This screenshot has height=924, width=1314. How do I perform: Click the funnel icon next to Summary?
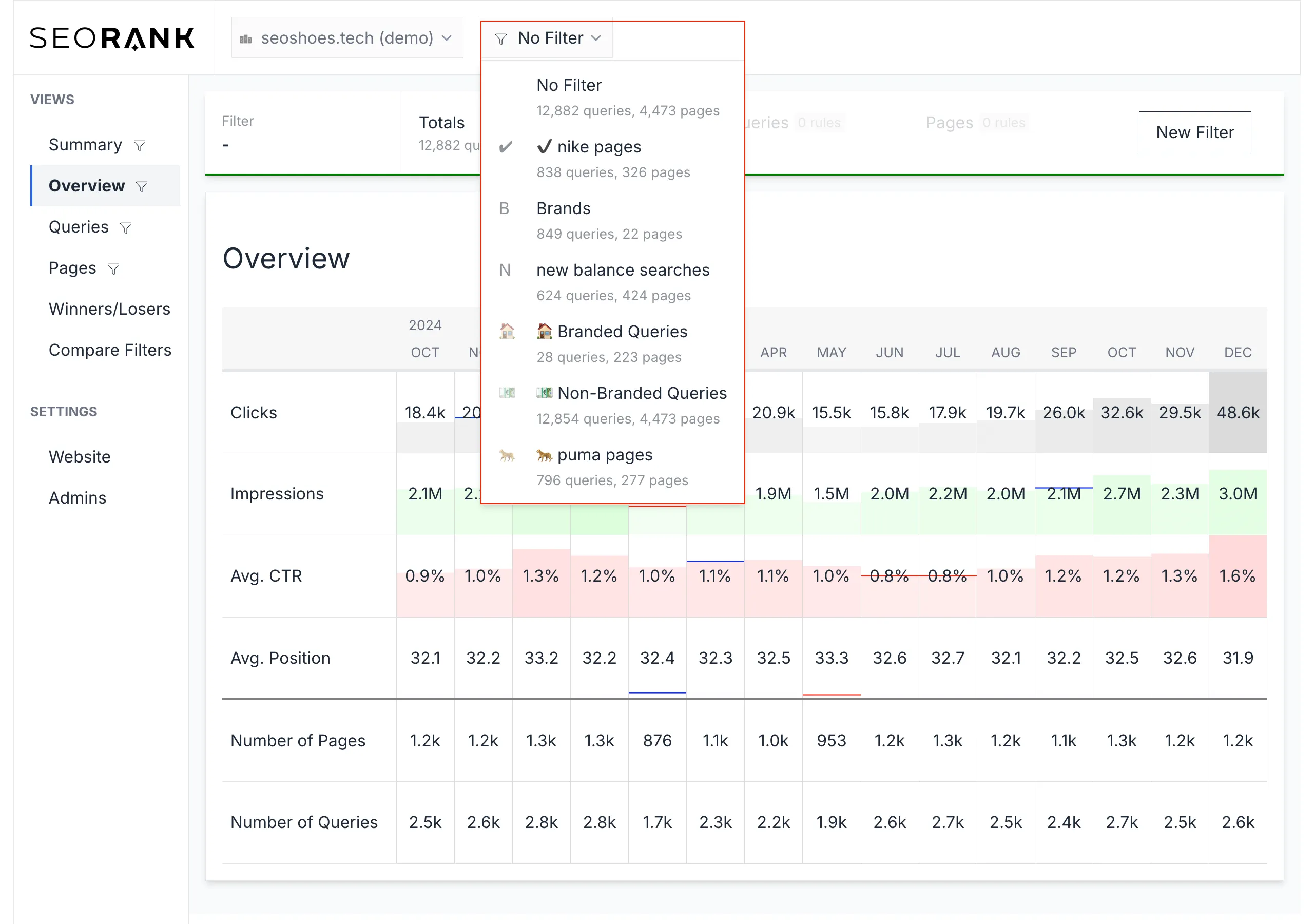[x=139, y=146]
